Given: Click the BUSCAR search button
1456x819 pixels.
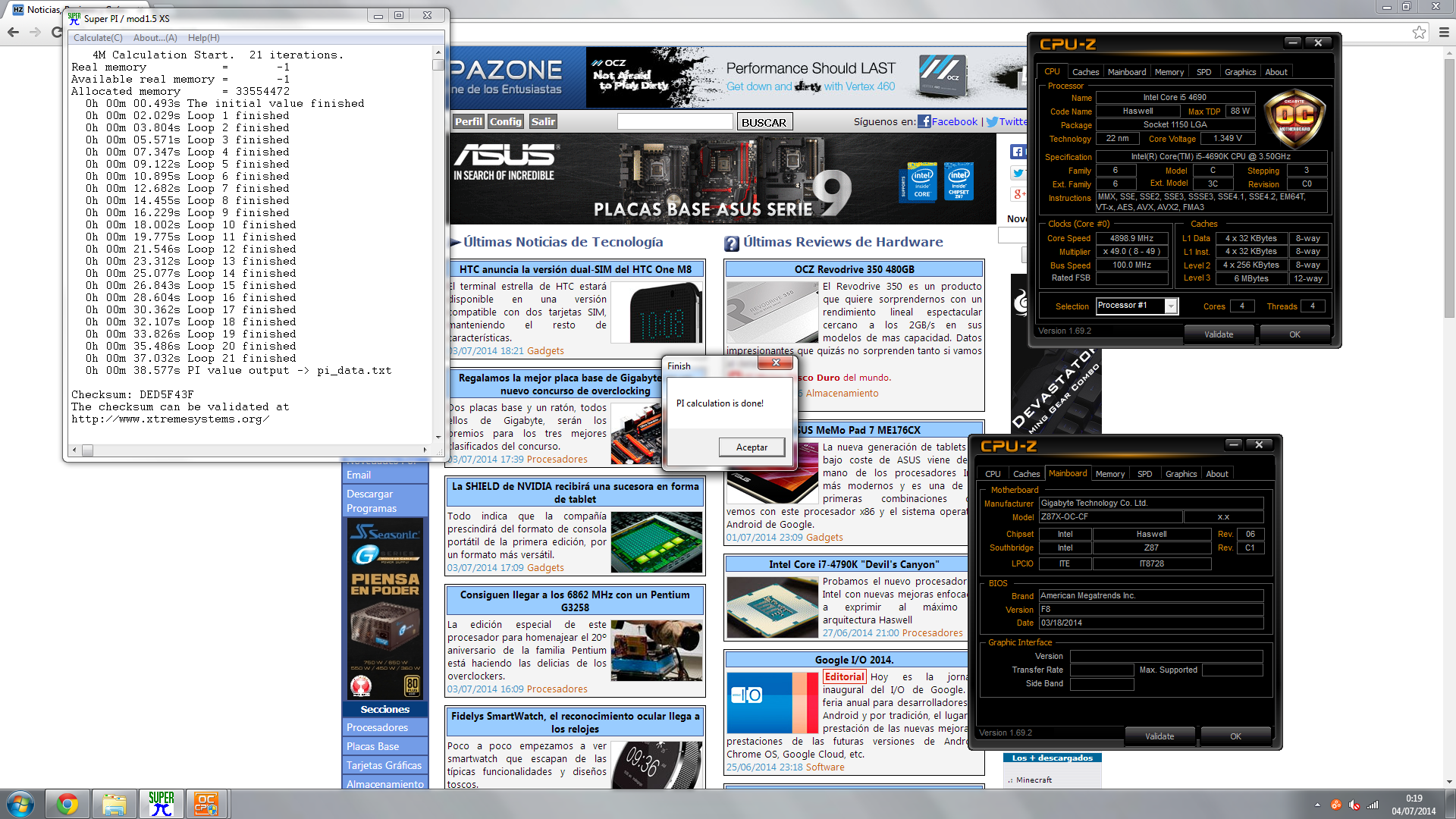Looking at the screenshot, I should (x=764, y=122).
